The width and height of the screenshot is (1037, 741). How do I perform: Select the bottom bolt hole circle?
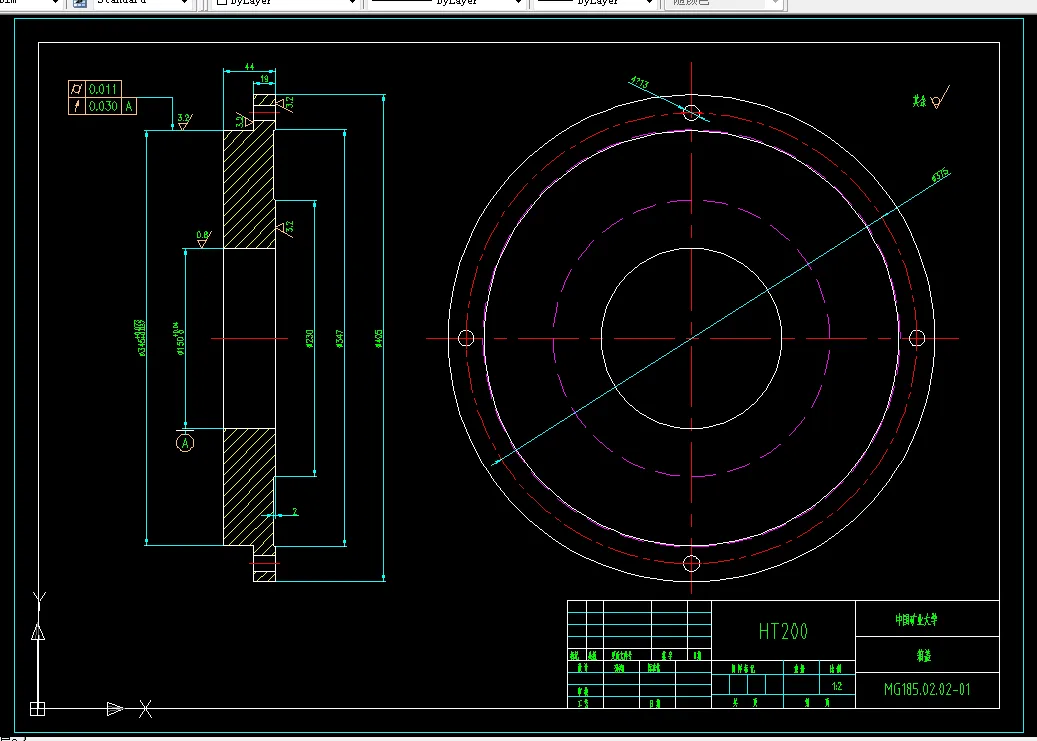point(691,564)
